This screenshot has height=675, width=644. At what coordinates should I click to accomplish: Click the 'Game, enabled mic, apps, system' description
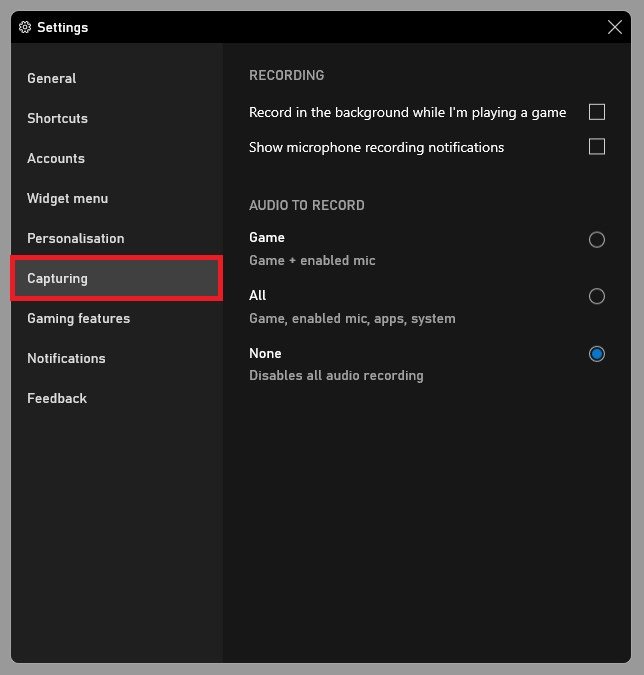pyautogui.click(x=352, y=318)
